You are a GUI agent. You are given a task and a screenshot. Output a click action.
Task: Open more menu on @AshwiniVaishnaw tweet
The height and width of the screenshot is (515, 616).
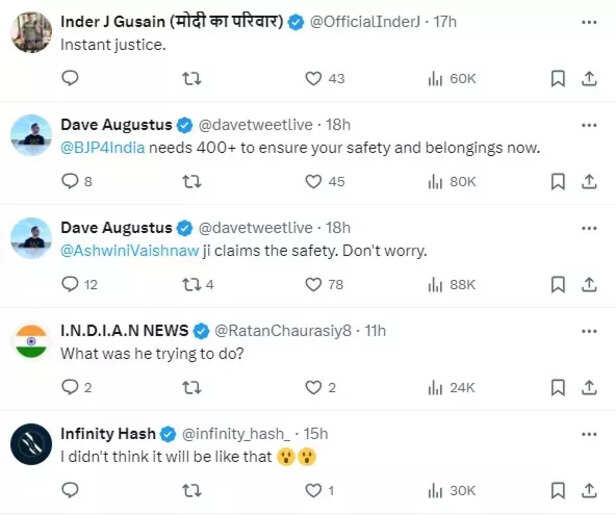[589, 227]
